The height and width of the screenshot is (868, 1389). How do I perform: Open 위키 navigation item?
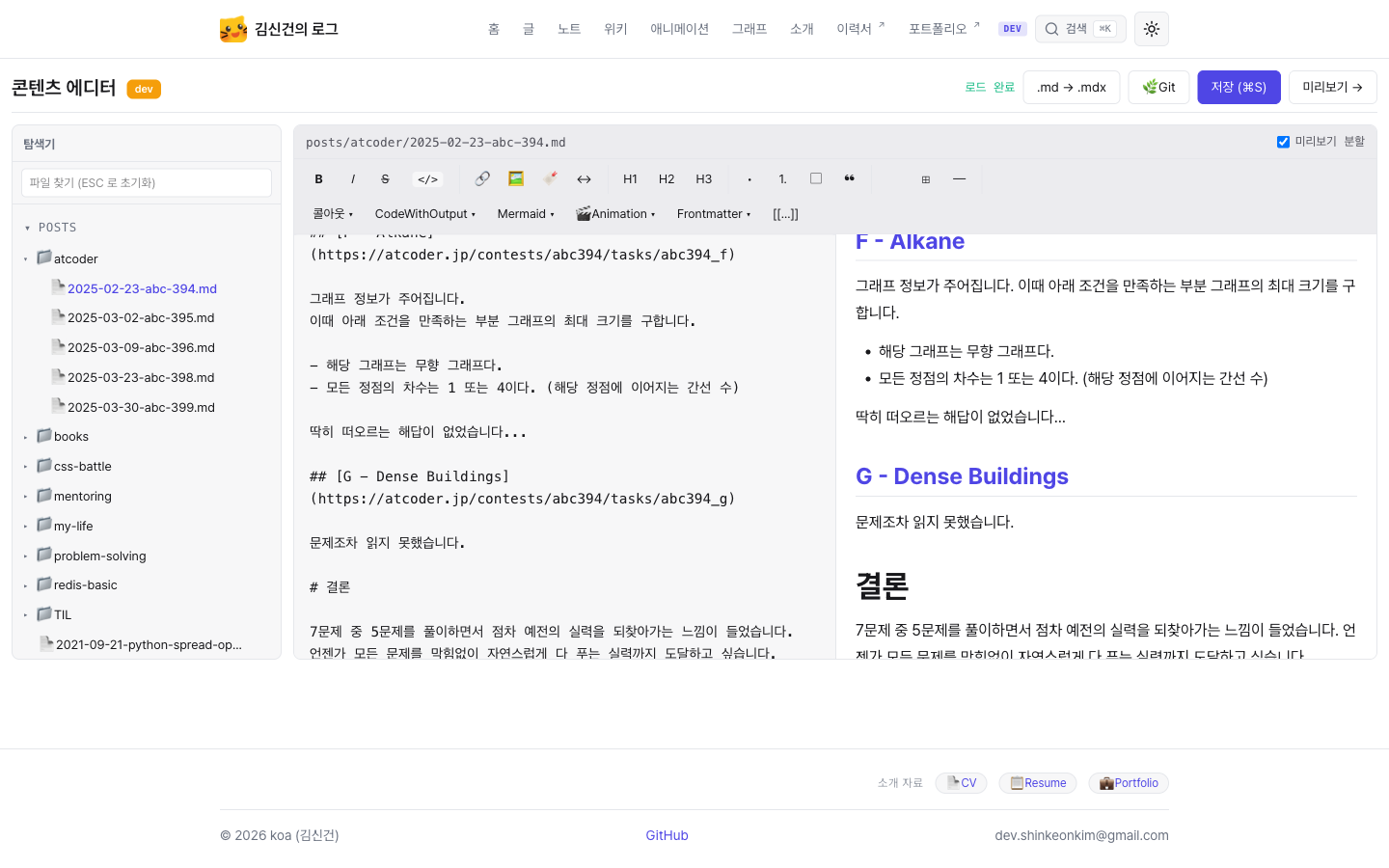click(x=615, y=29)
